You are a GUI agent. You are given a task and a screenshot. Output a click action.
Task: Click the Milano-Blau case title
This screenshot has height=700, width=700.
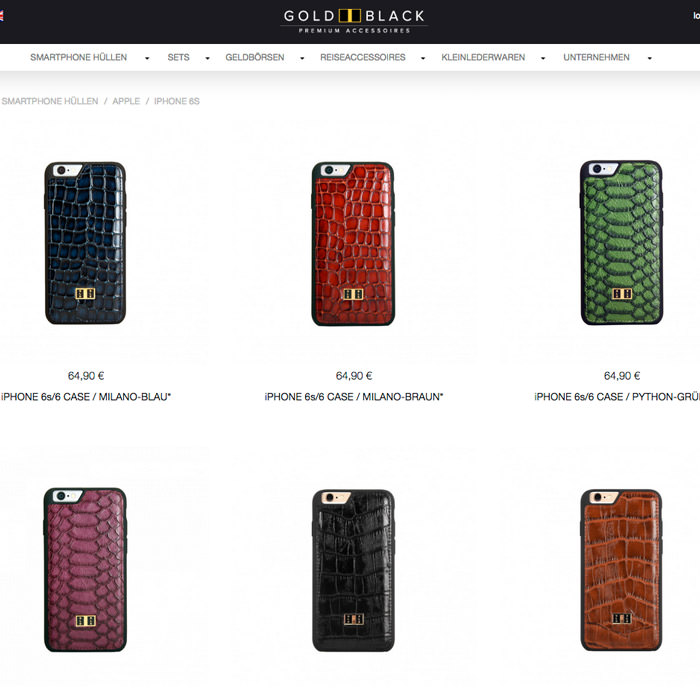[86, 397]
